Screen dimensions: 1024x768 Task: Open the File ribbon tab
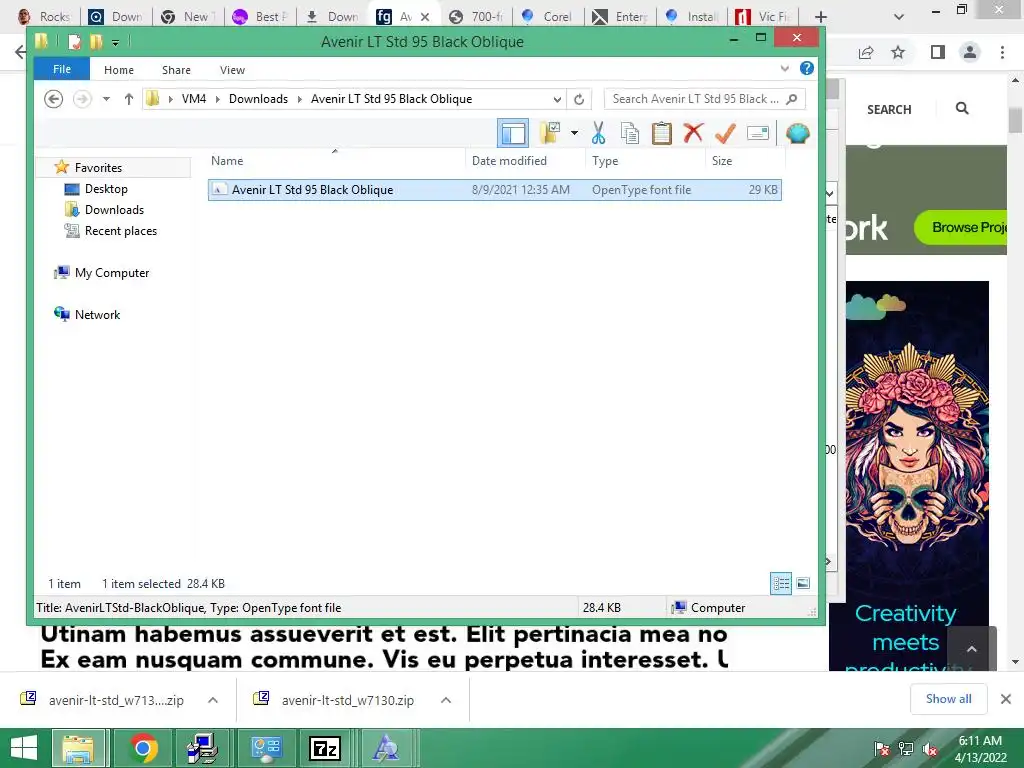coord(62,69)
